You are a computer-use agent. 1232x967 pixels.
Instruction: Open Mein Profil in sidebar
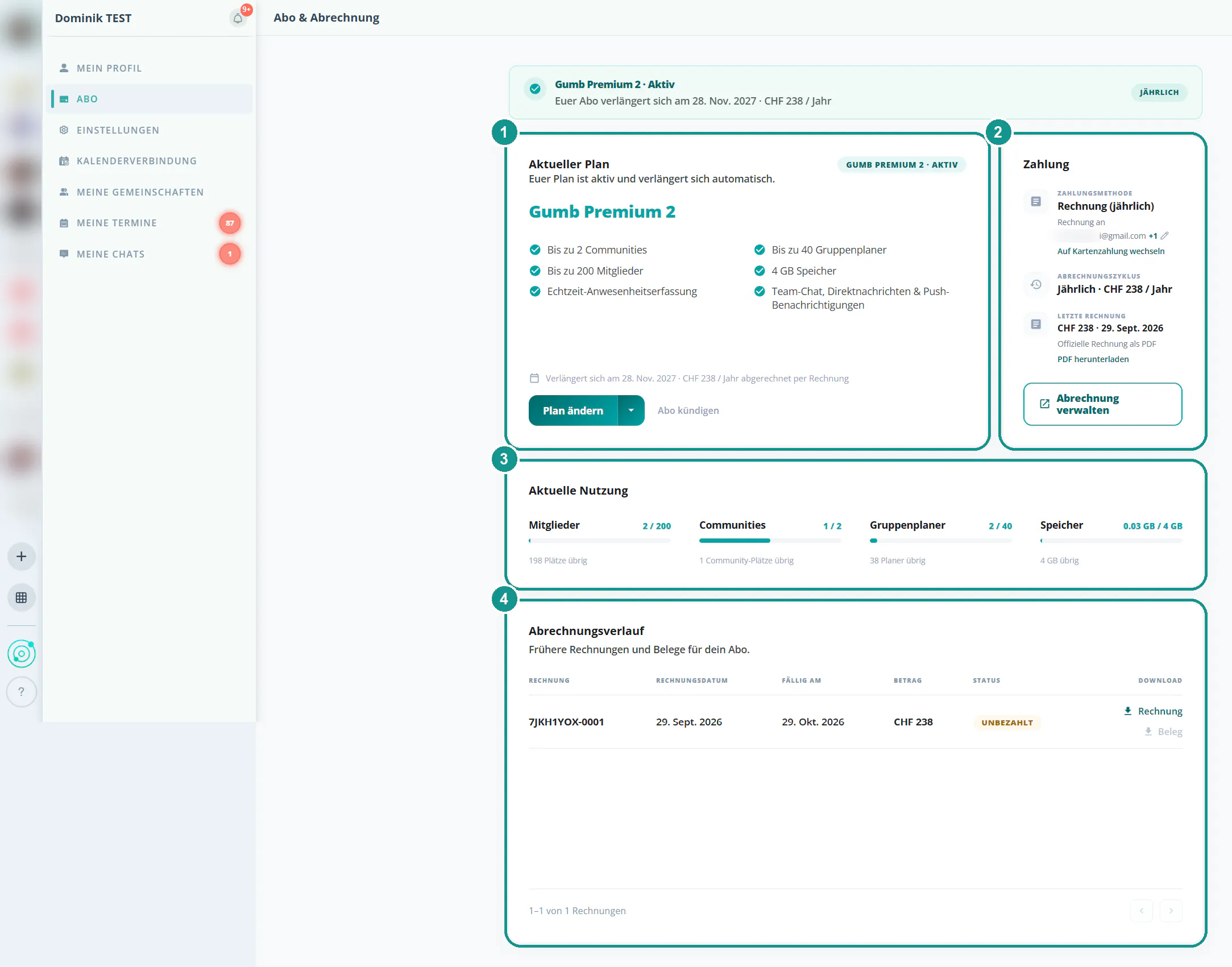point(151,68)
